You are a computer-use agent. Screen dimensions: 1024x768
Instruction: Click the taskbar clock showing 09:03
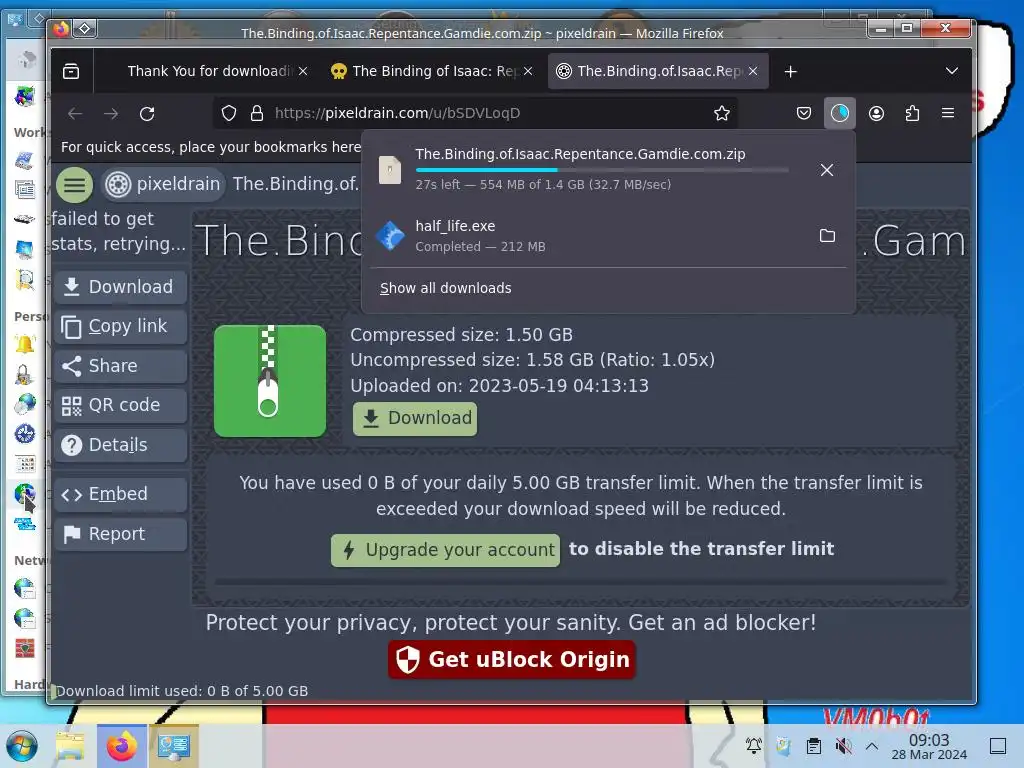click(929, 746)
